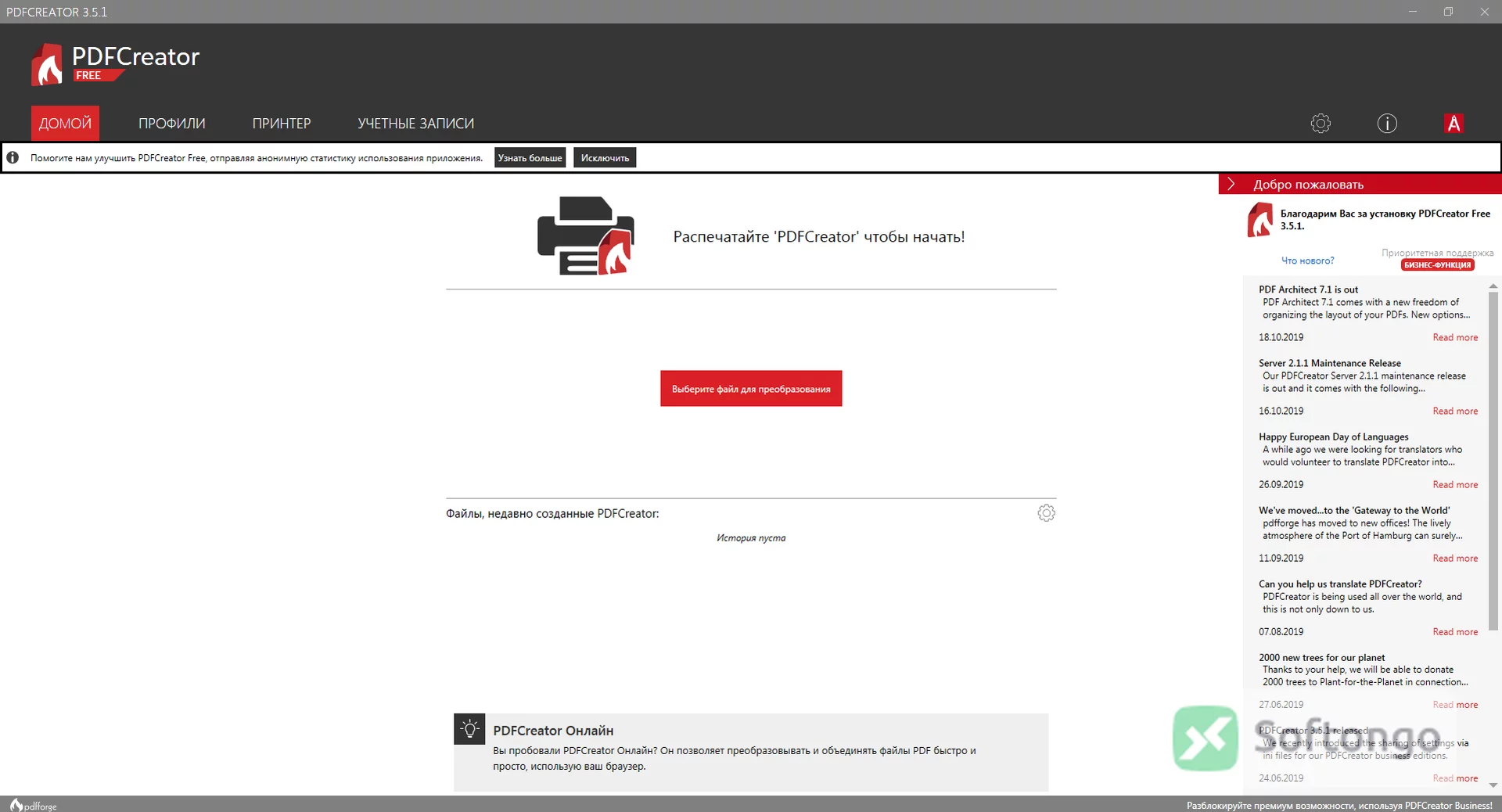Click the news list scrollbar thumb
1502x812 pixels.
point(1493,462)
